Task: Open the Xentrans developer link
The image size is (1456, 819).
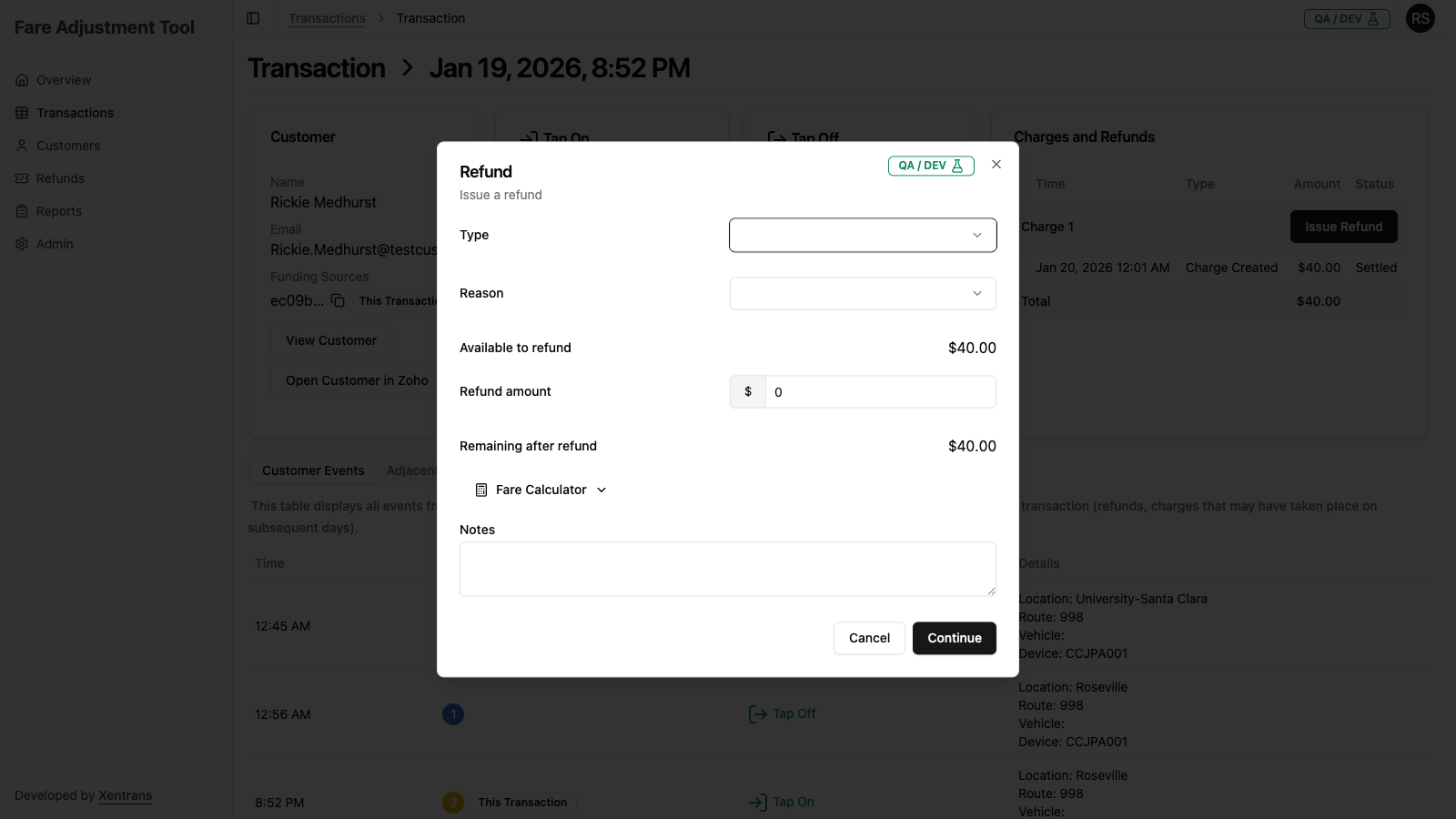Action: point(125,794)
